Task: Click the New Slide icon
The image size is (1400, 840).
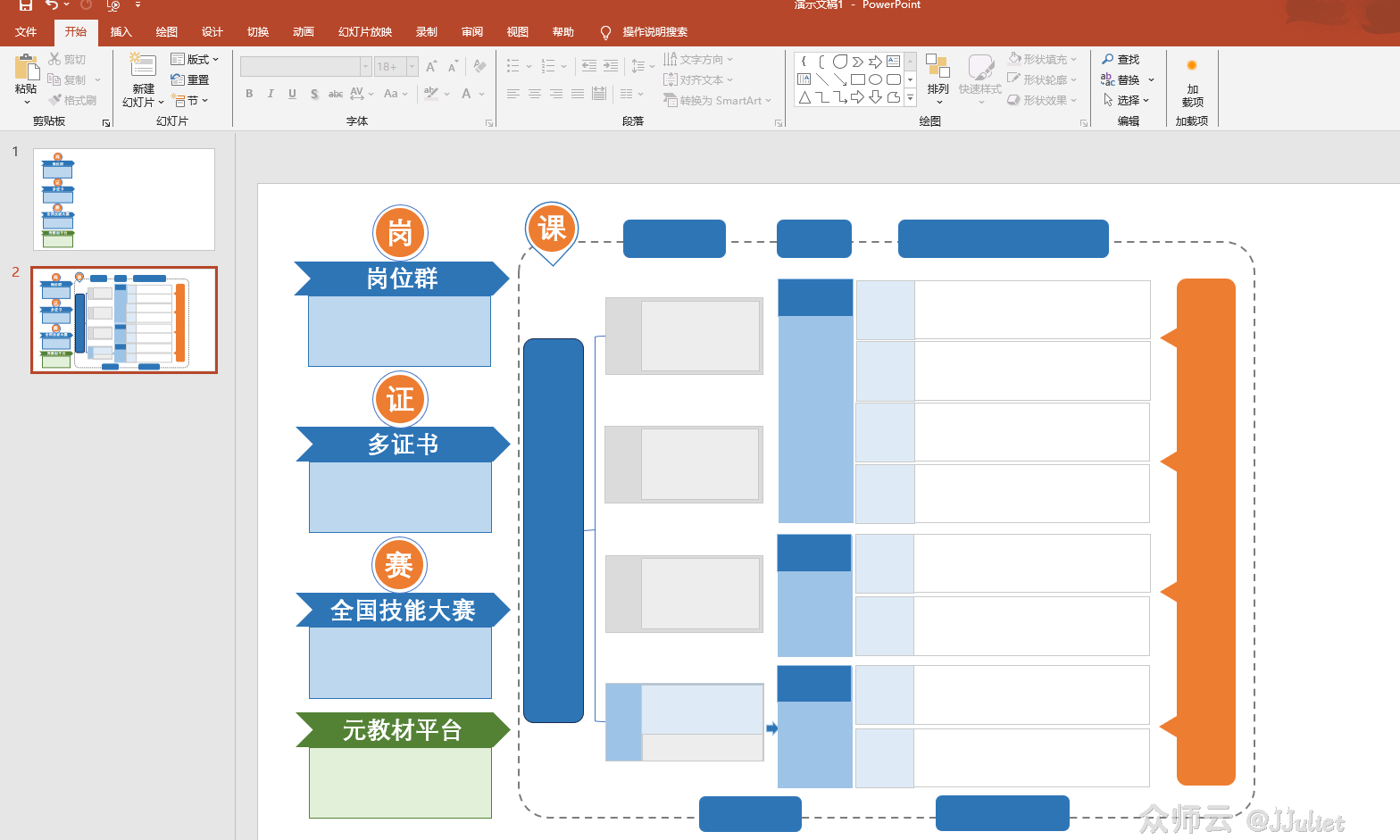Action: pos(143,66)
